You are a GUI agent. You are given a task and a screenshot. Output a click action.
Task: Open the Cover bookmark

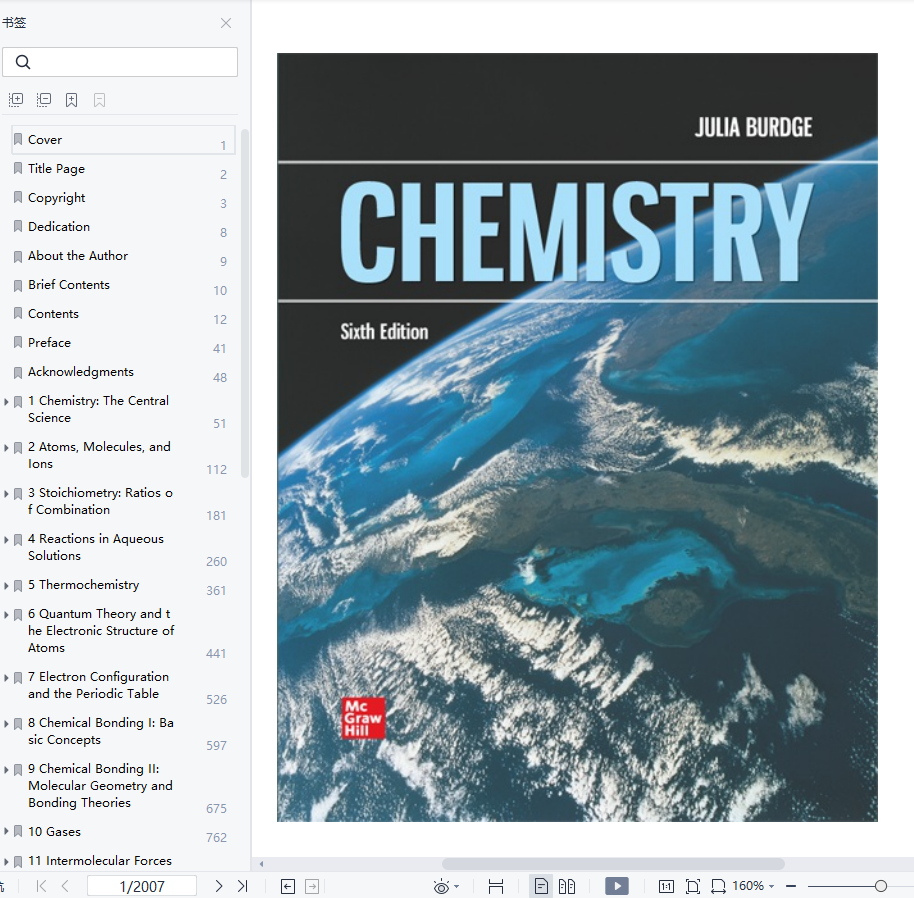pyautogui.click(x=123, y=140)
